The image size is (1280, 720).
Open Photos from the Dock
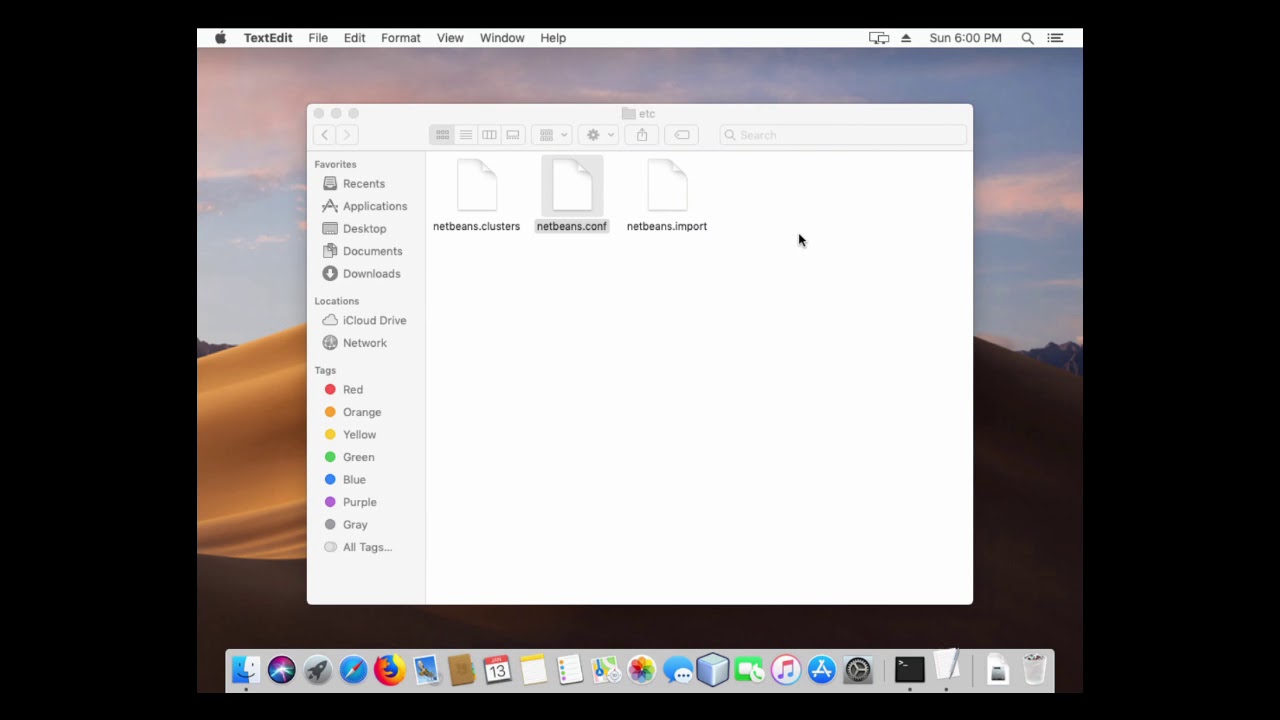click(x=641, y=670)
